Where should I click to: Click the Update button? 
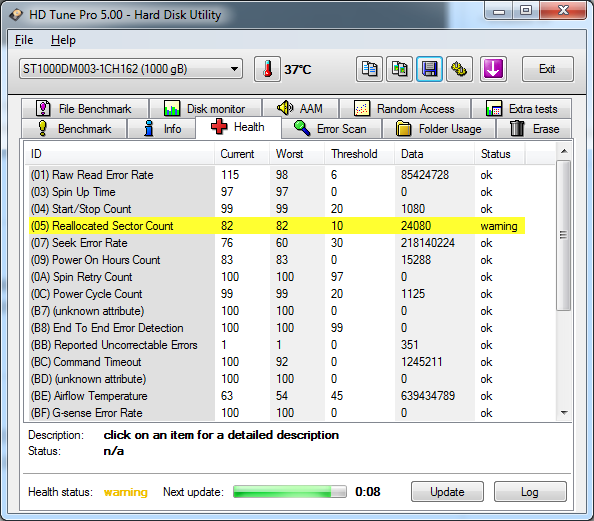[447, 492]
